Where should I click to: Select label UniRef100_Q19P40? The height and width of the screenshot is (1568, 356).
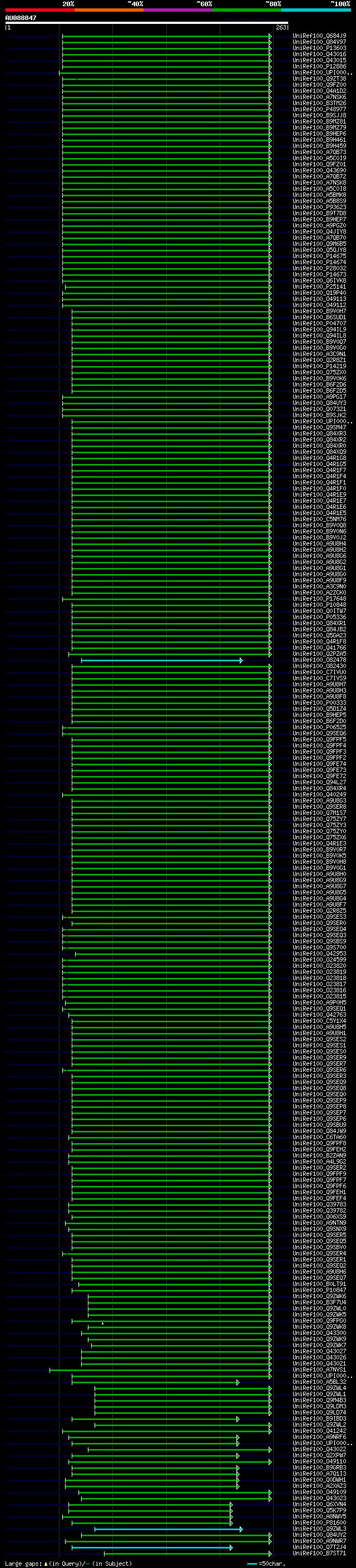tap(319, 293)
